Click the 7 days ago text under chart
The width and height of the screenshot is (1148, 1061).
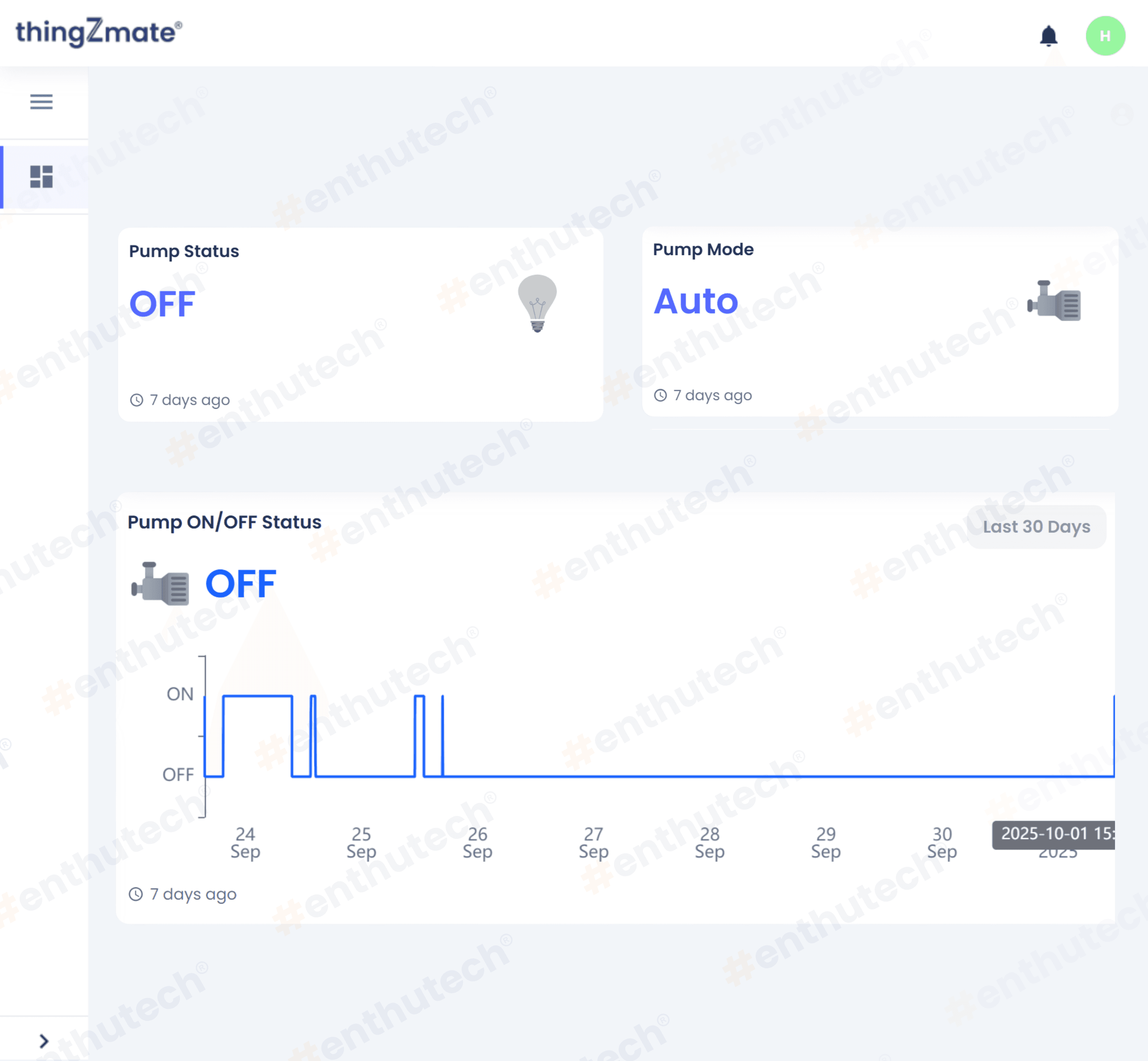pos(193,894)
